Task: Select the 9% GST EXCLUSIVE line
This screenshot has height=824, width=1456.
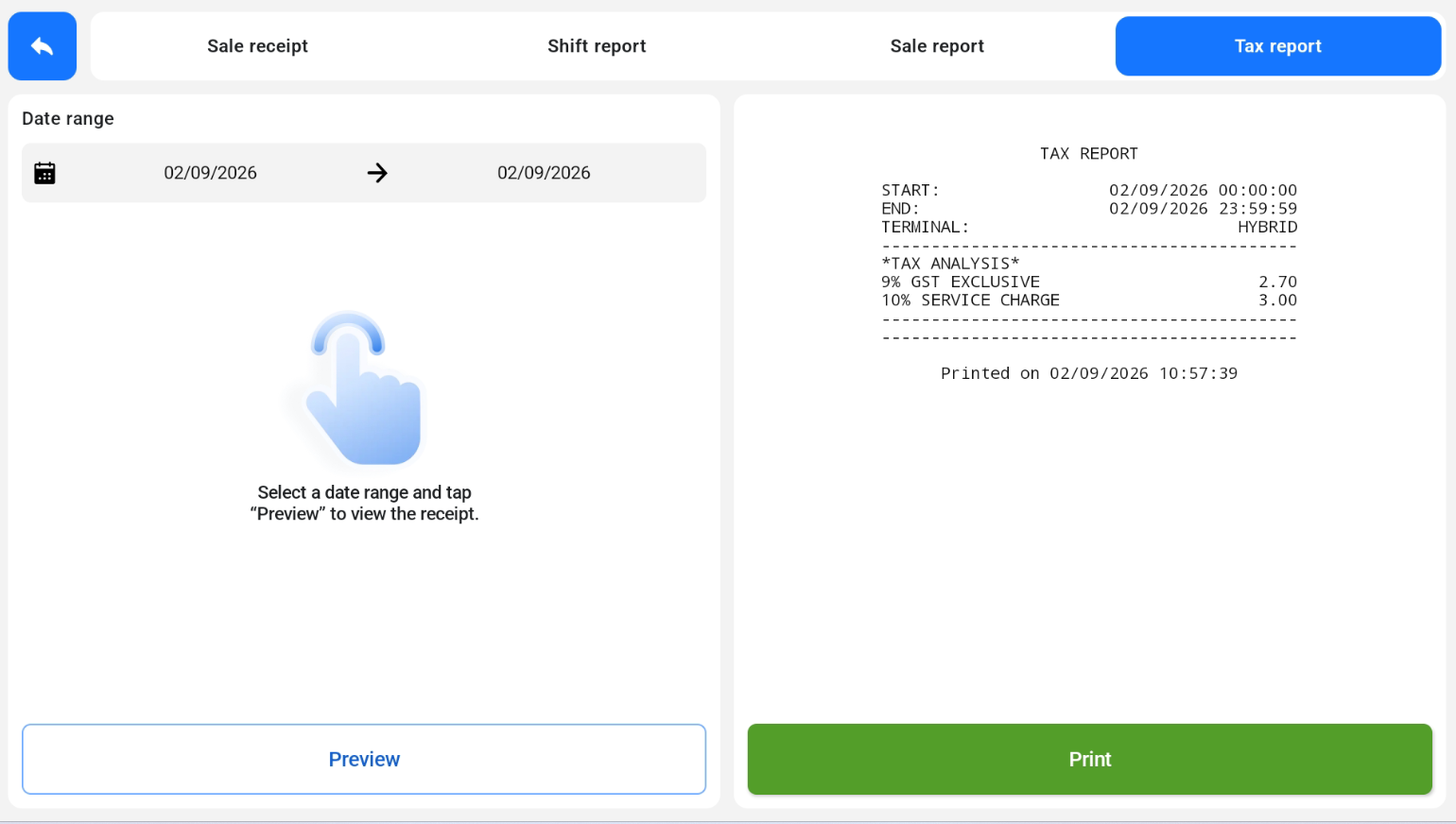Action: pos(1089,282)
